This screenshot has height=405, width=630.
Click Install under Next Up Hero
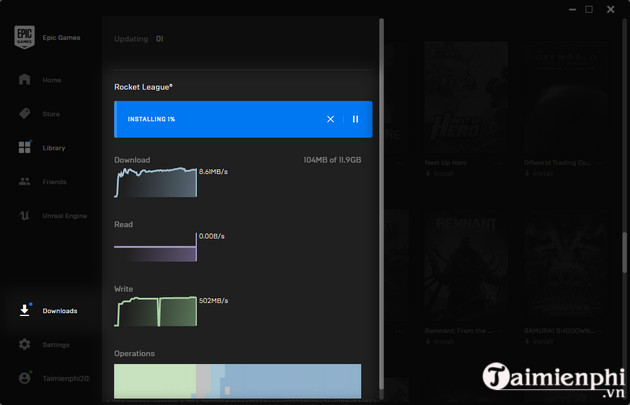[x=440, y=173]
